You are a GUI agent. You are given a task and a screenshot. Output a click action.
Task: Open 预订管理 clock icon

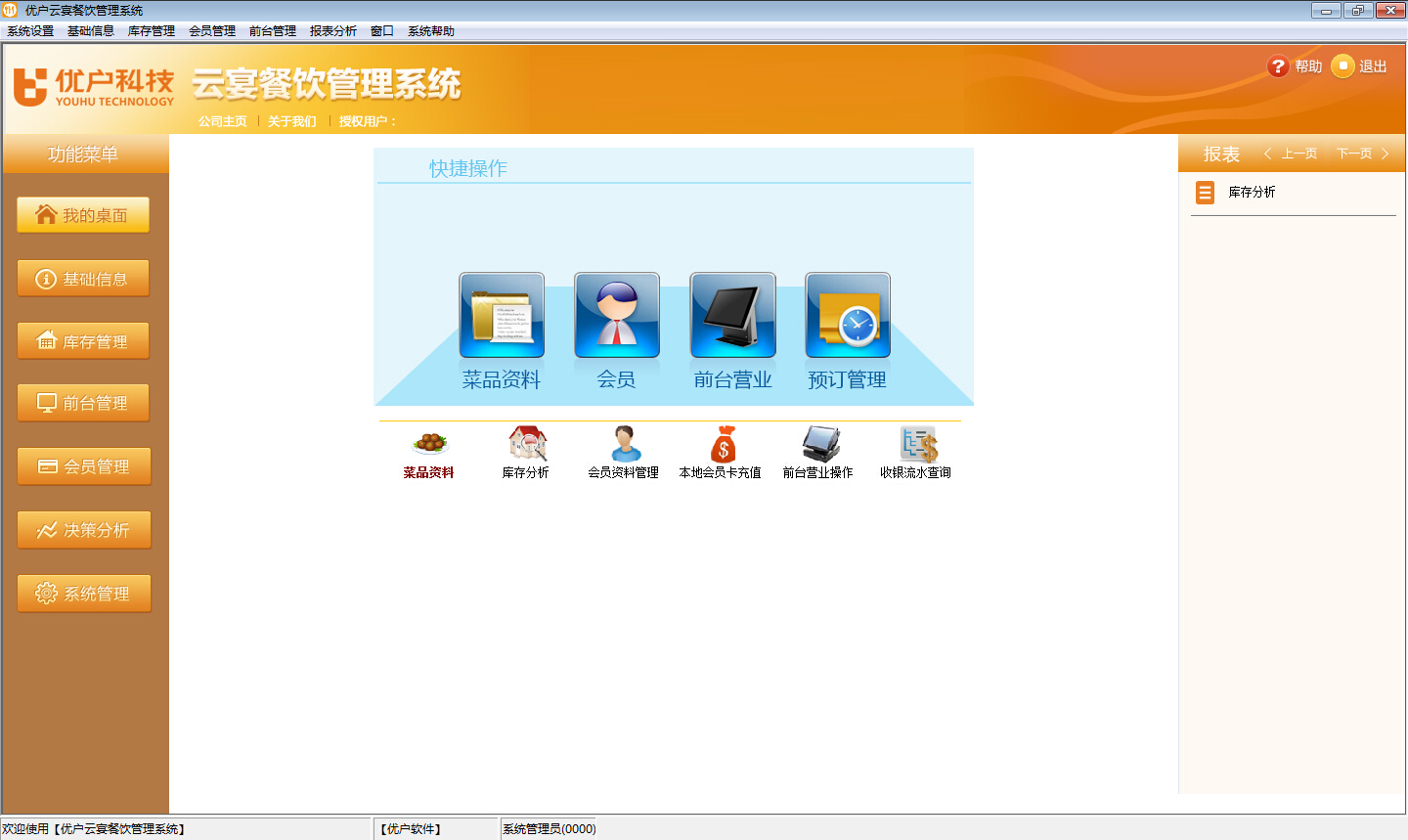848,316
